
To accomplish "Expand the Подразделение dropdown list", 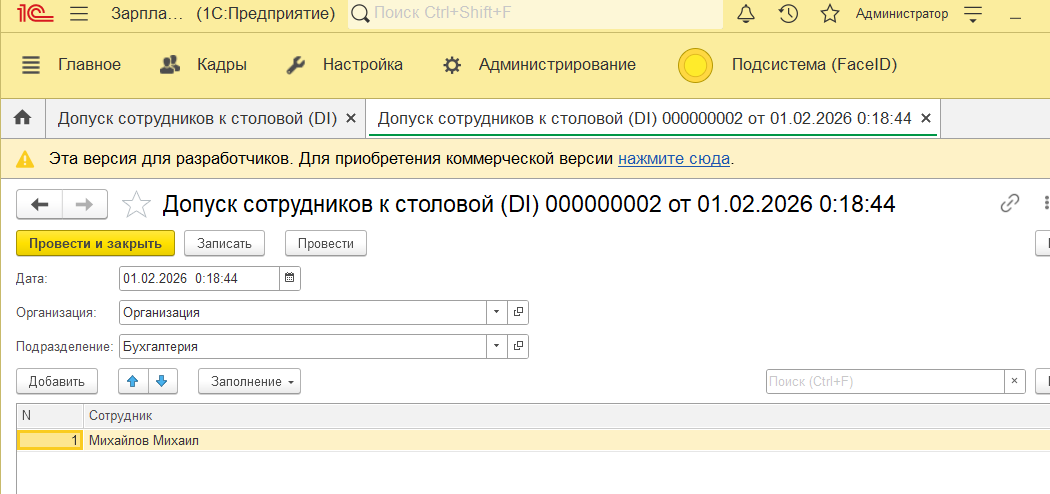I will [497, 346].
